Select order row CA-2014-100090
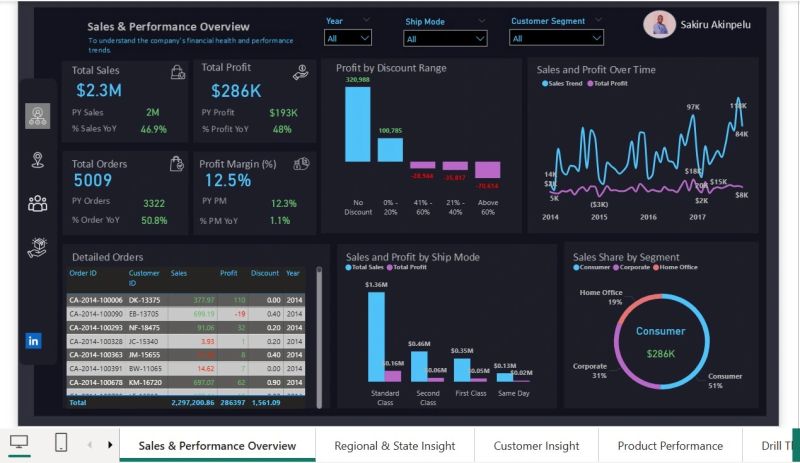This screenshot has height=463, width=800. click(186, 314)
